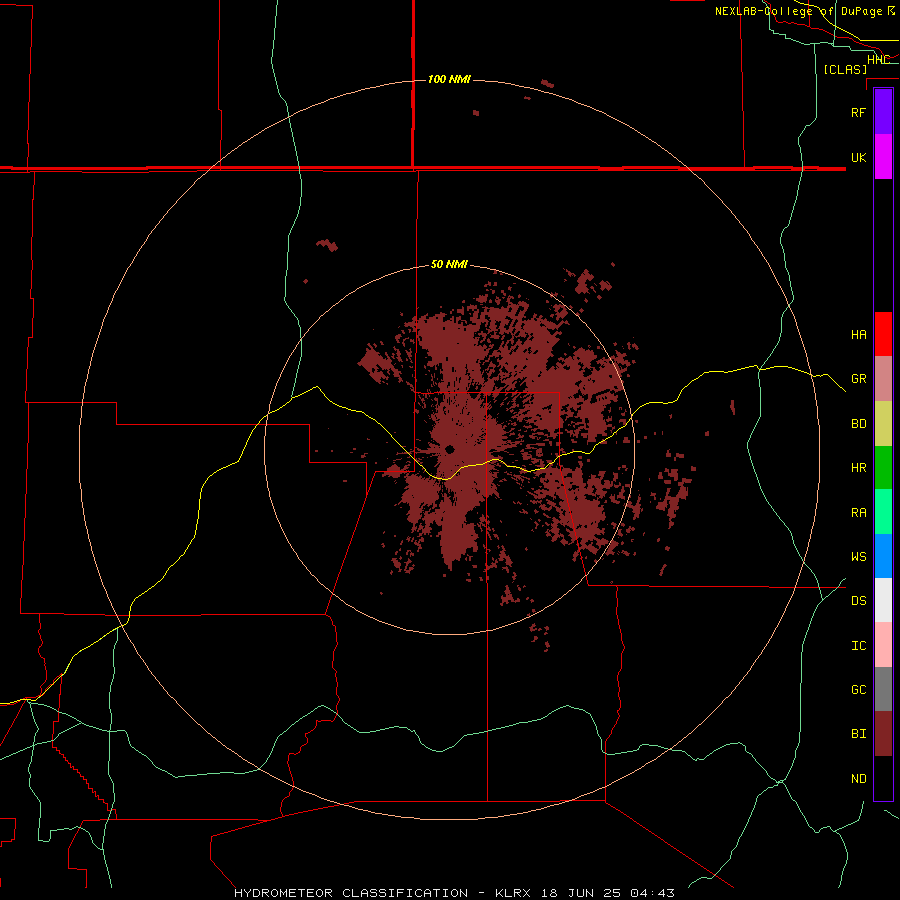Pick the DS white legend swatch
The image size is (900, 900).
click(x=883, y=600)
